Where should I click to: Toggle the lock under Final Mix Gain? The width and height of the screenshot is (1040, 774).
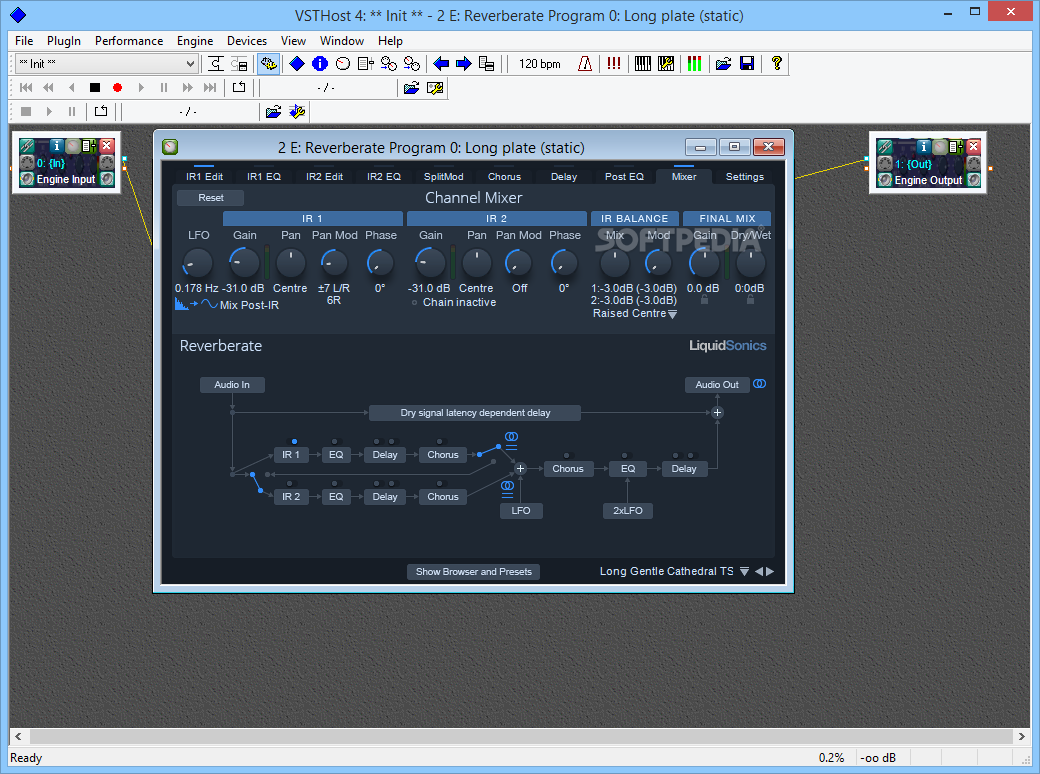(x=704, y=300)
